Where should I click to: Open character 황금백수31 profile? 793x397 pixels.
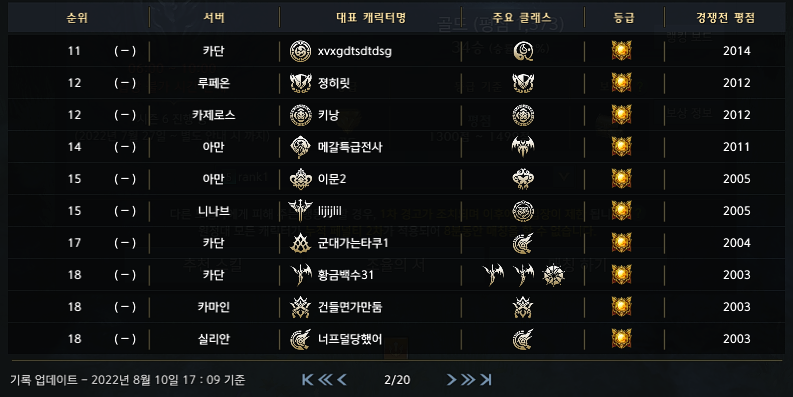(x=345, y=275)
